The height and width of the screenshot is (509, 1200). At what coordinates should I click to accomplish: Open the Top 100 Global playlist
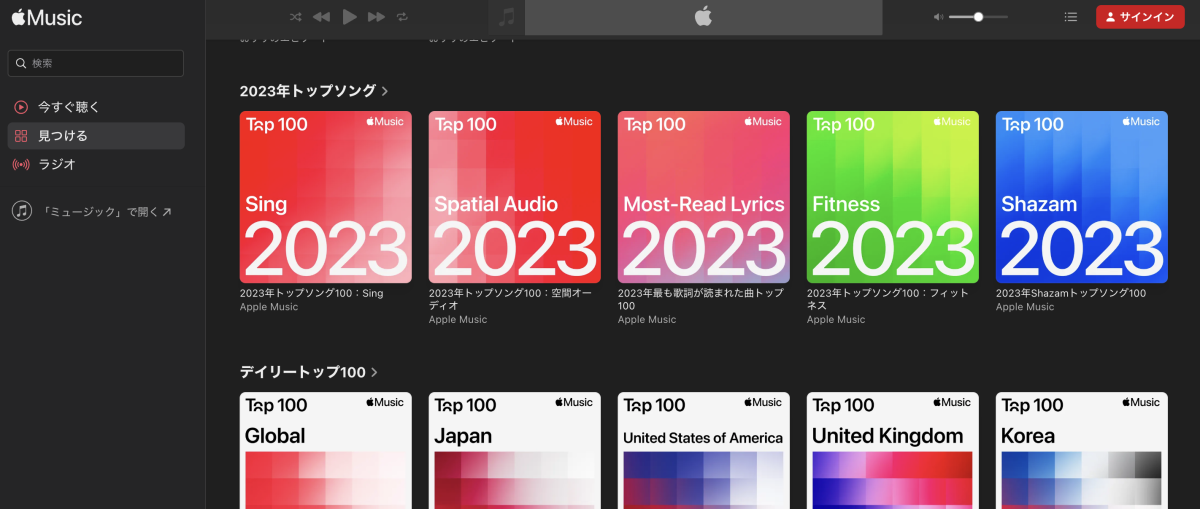pos(325,450)
